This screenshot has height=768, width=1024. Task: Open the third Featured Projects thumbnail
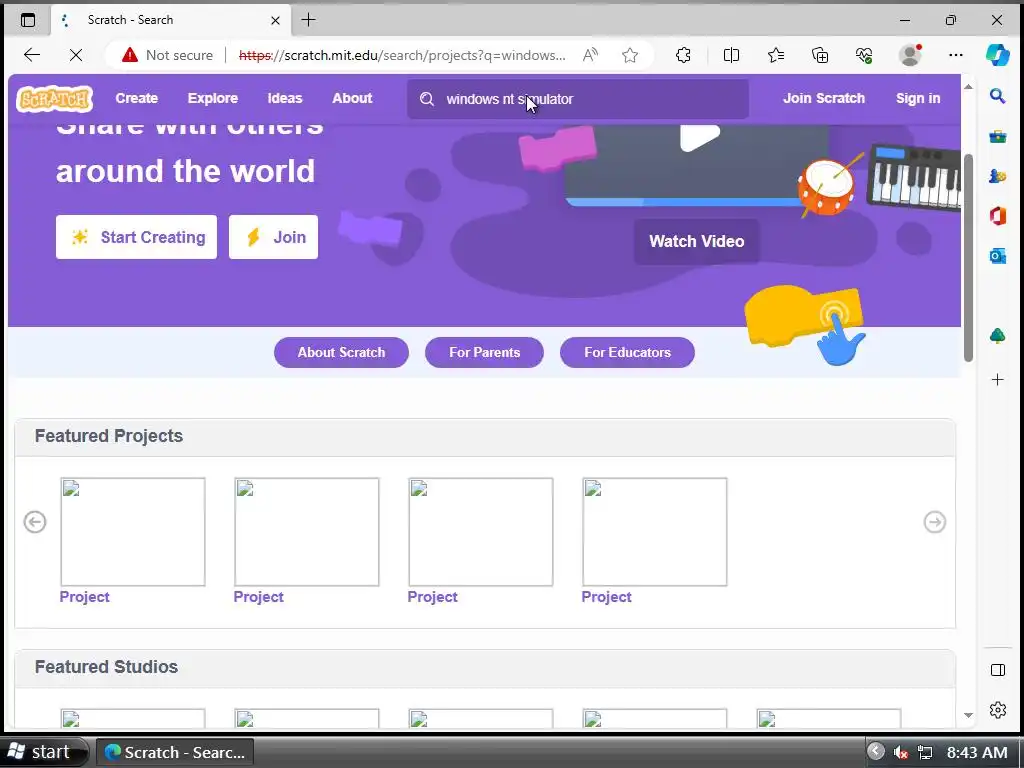click(481, 532)
